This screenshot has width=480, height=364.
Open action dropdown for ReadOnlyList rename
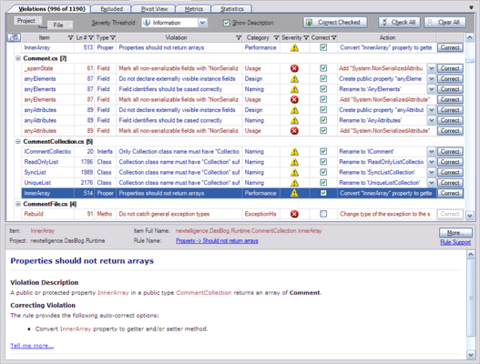pos(431,162)
